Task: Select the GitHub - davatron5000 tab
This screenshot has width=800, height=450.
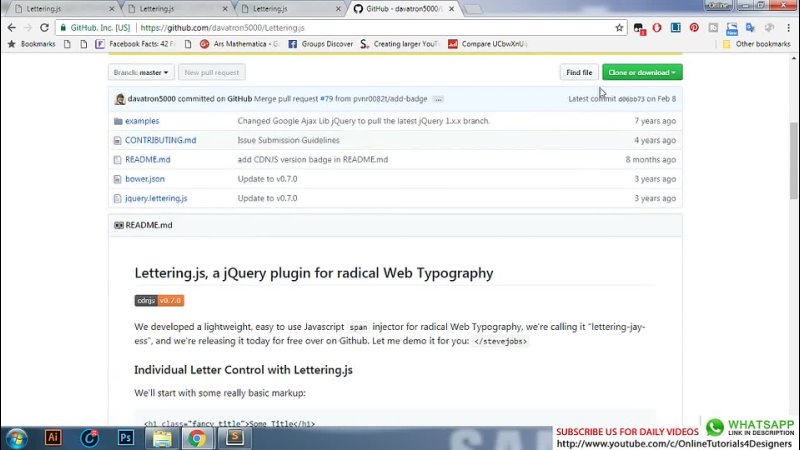Action: pyautogui.click(x=403, y=9)
